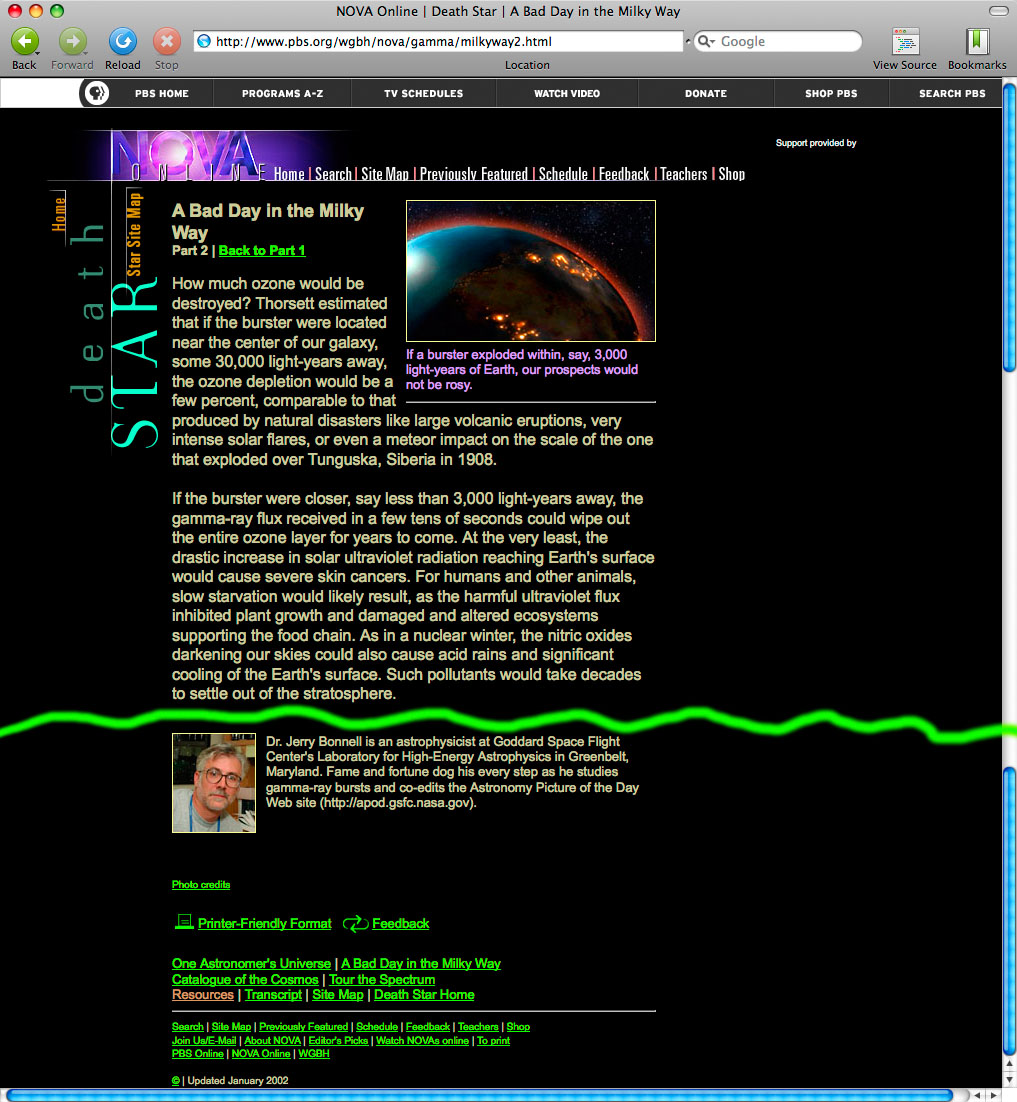Screen dimensions: 1017x1102
Task: Click Dr. Jerry Bonnell's photo
Action: (x=214, y=783)
